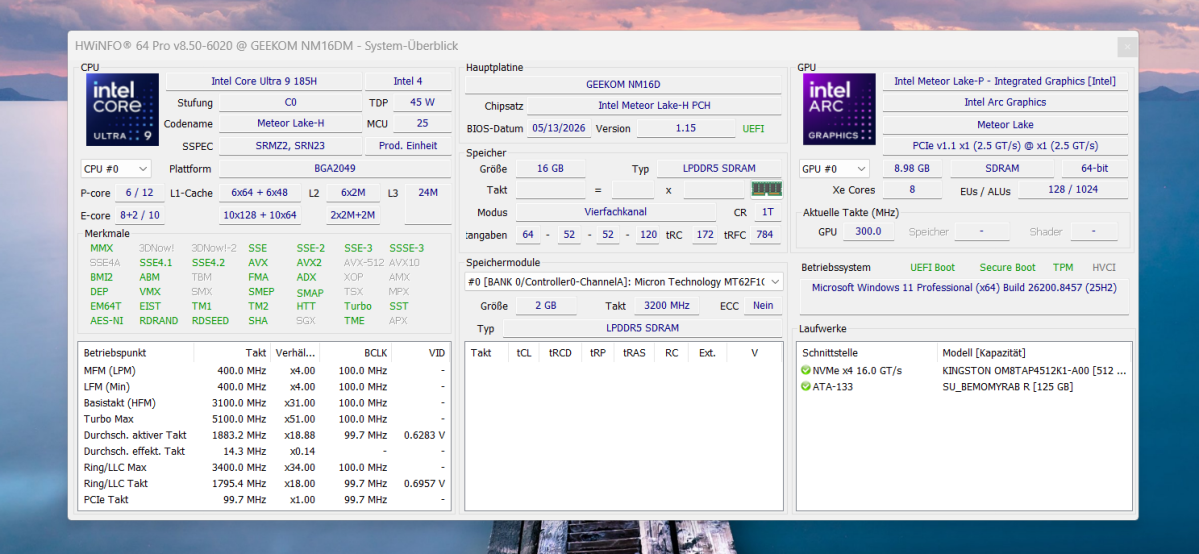Click the Intel 4 process field
The width and height of the screenshot is (1199, 554).
(x=408, y=81)
